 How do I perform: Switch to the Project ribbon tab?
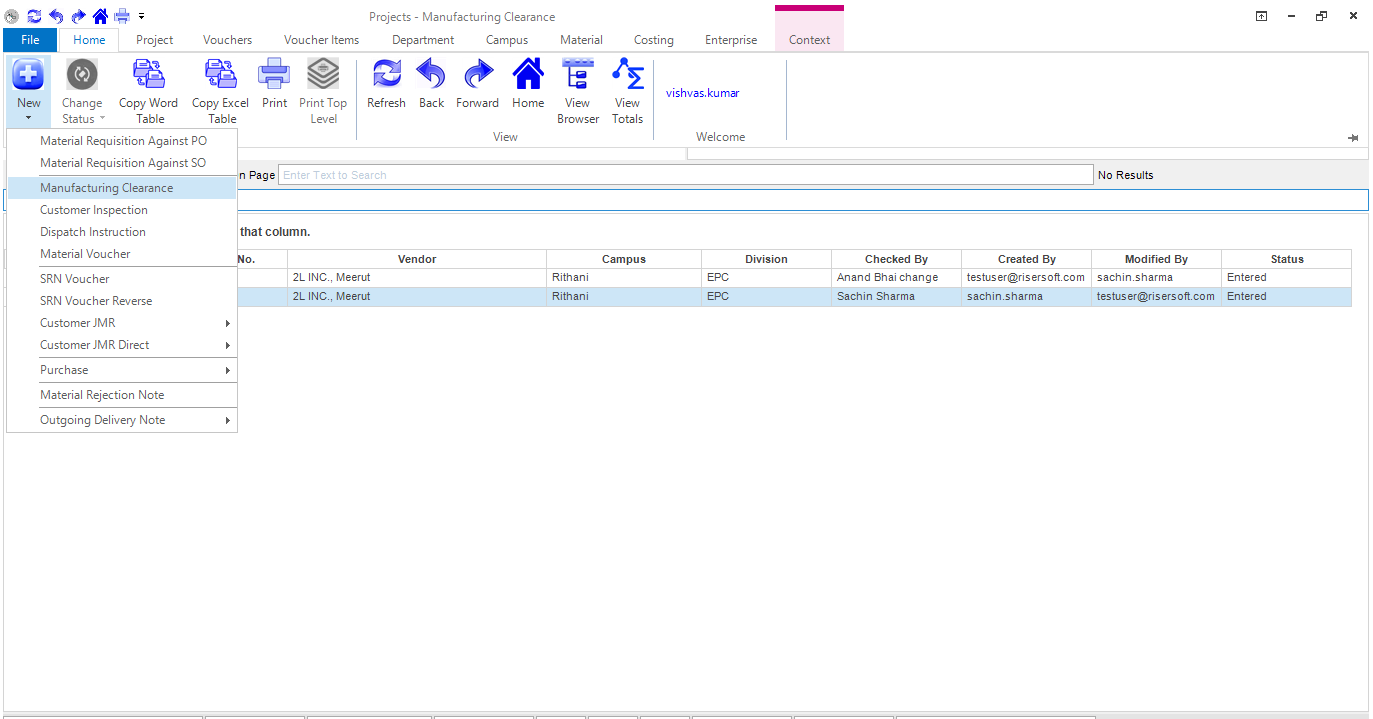[x=155, y=40]
